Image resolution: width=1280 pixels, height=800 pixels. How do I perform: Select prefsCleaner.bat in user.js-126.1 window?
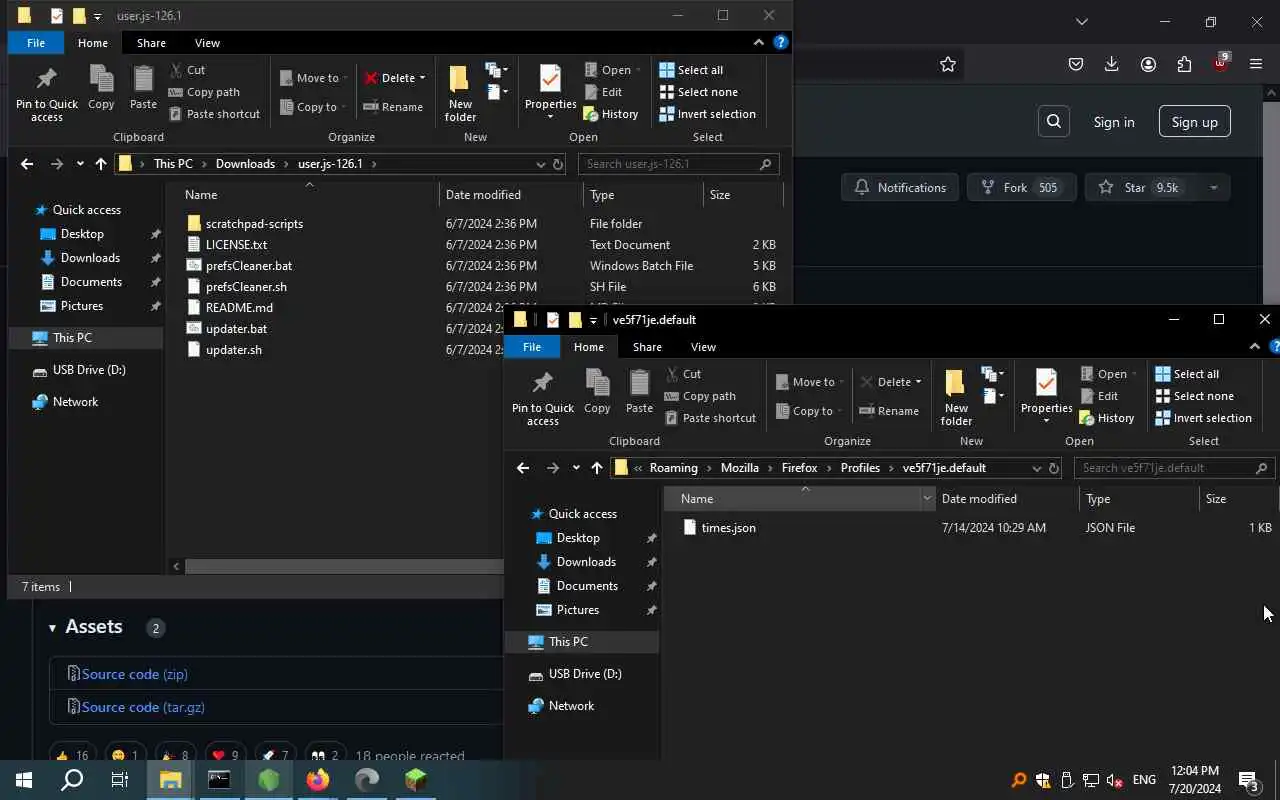click(248, 266)
